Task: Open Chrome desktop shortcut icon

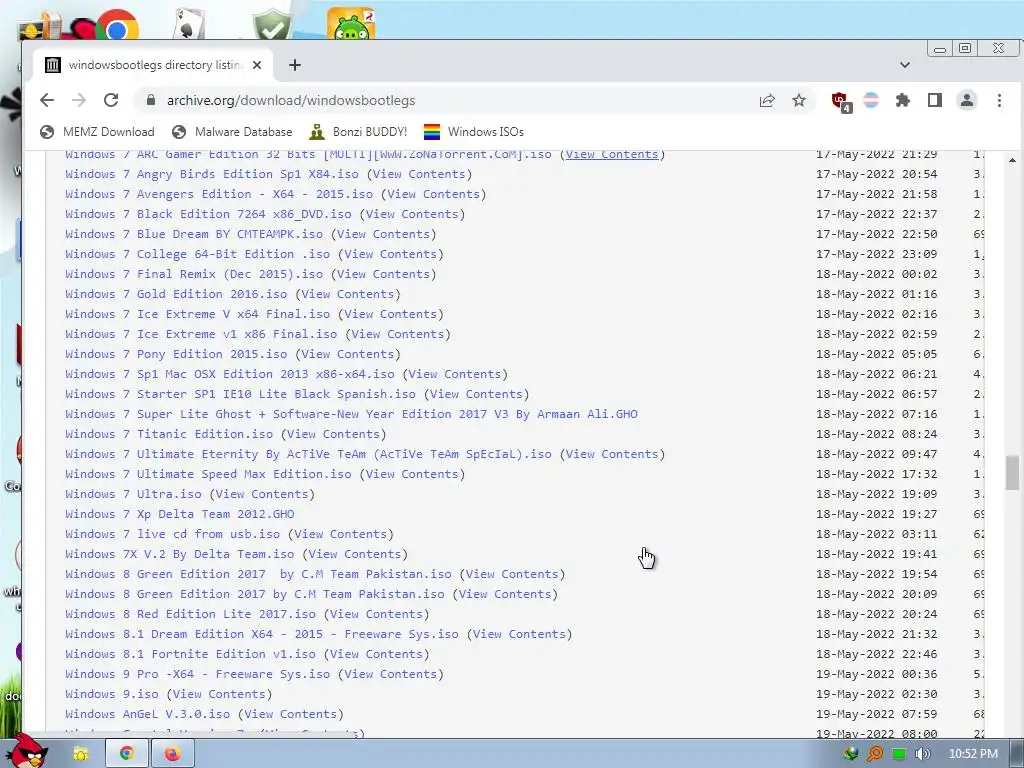Action: click(x=118, y=25)
